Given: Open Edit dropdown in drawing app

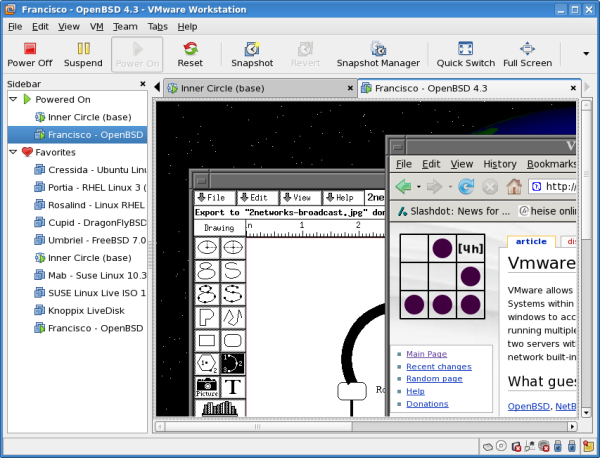Looking at the screenshot, I should (x=258, y=198).
